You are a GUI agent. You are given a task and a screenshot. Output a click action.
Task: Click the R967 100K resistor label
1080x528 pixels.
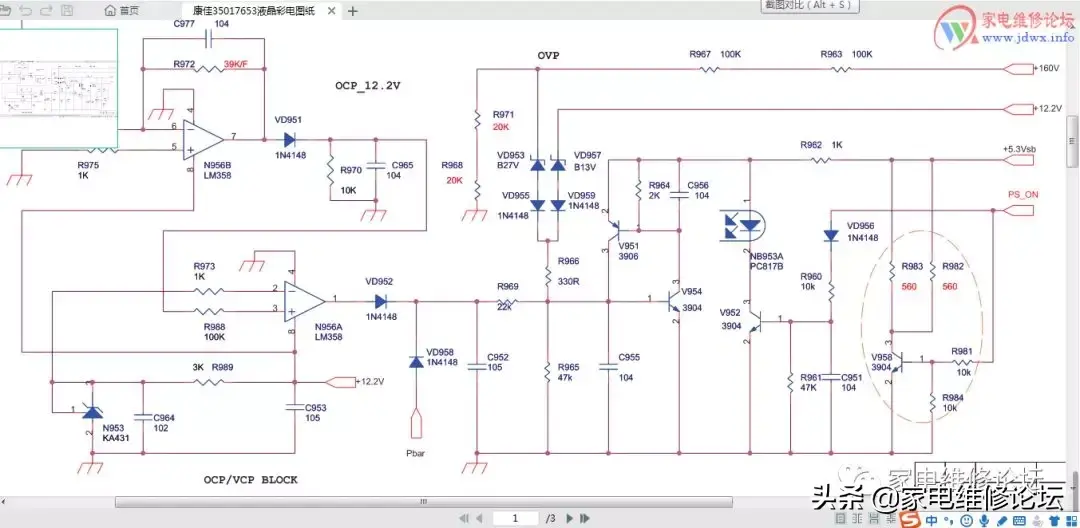pos(715,54)
